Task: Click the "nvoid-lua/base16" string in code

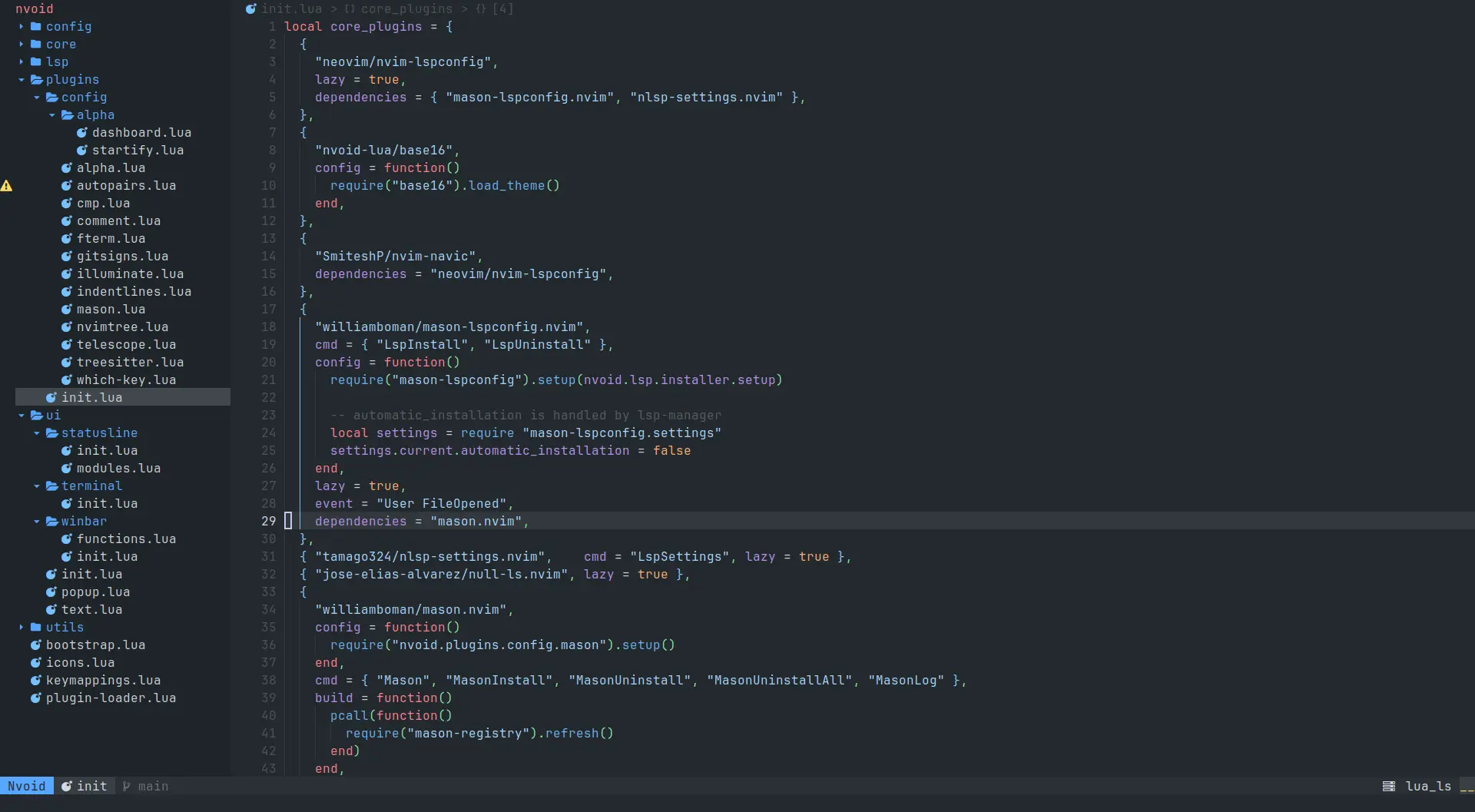Action: [384, 151]
